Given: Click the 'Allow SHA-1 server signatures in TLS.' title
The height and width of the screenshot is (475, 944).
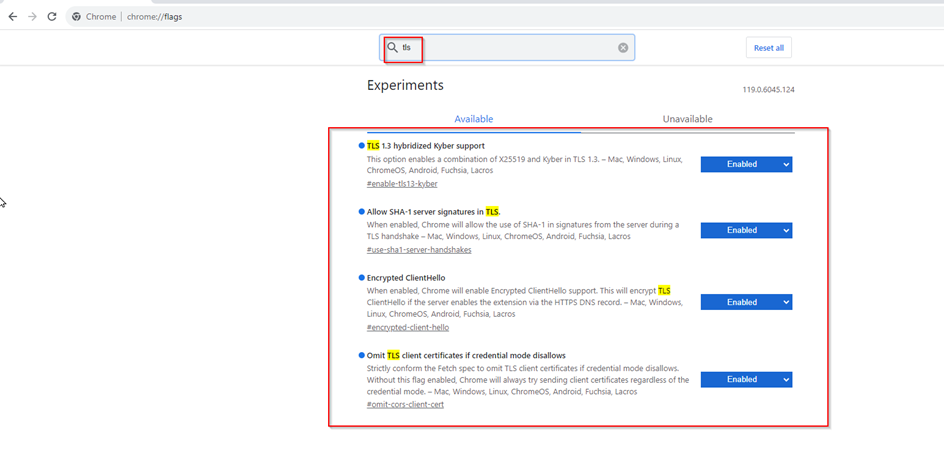Looking at the screenshot, I should [433, 212].
